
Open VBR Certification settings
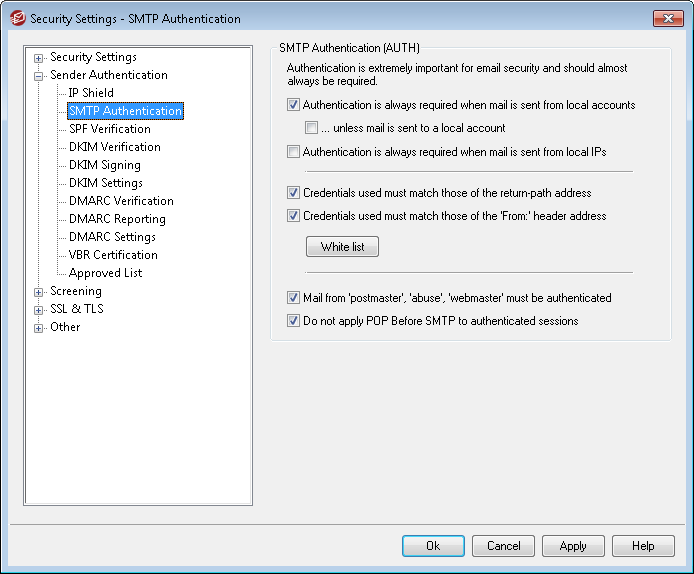pos(113,255)
